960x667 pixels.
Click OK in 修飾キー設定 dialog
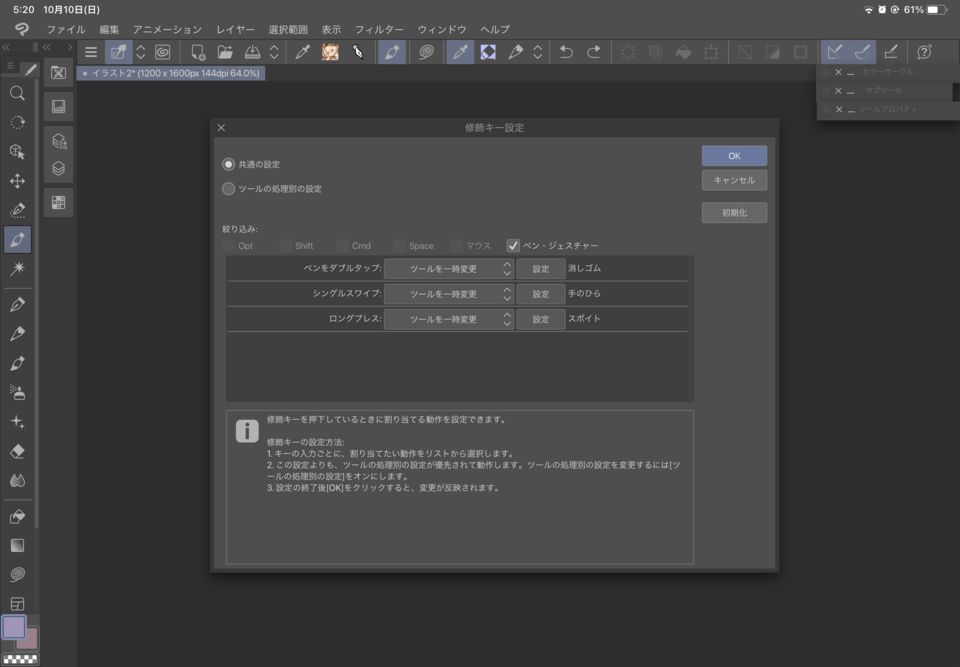click(734, 156)
